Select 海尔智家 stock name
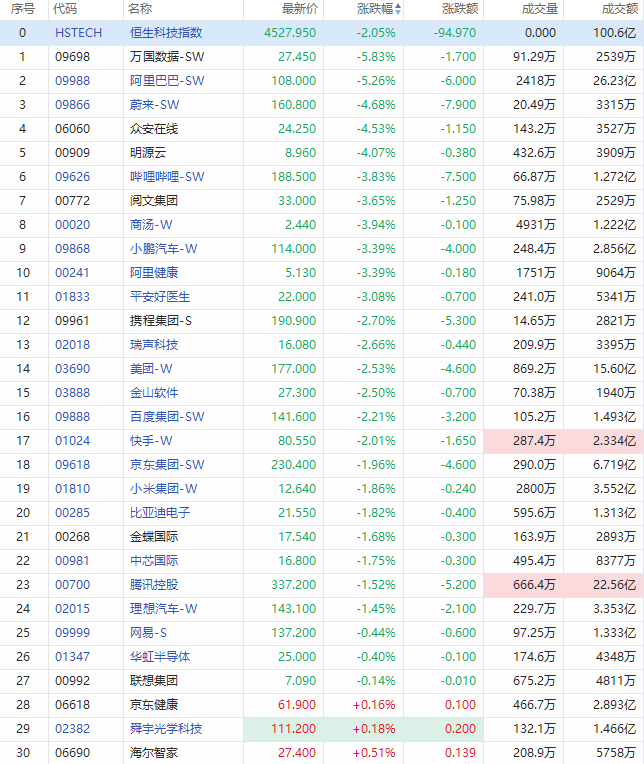 154,752
